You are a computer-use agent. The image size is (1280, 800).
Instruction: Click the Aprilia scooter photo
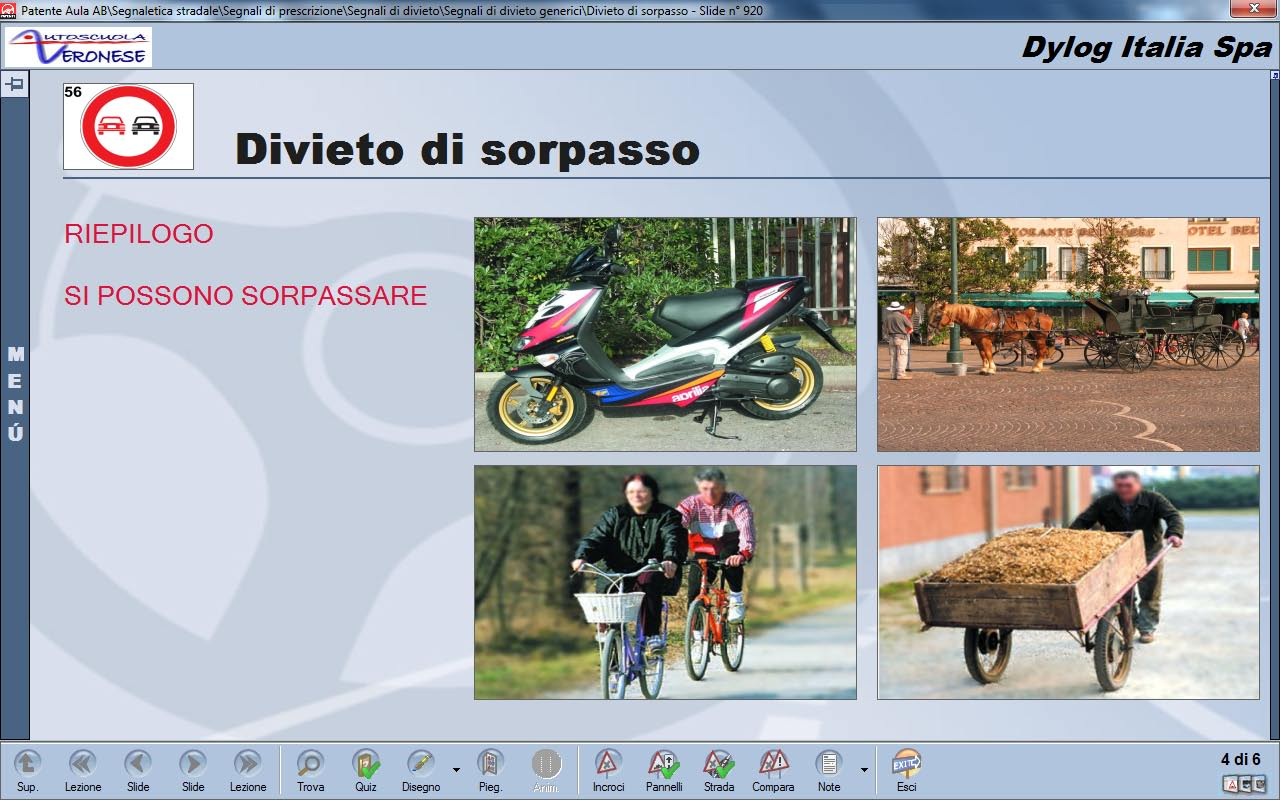[x=665, y=334]
